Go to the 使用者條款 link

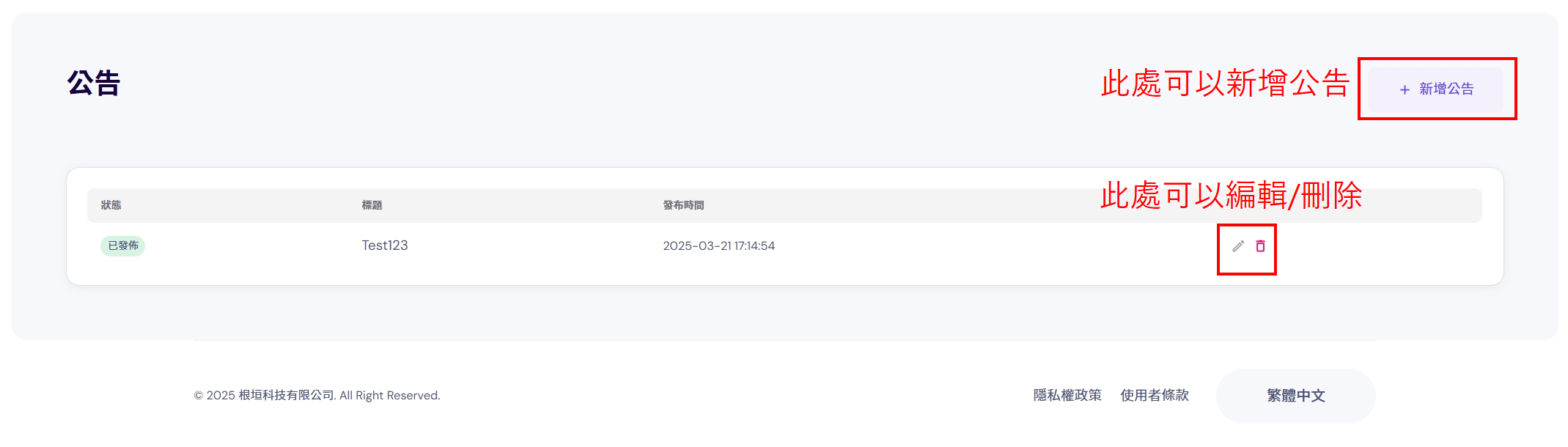coord(1155,396)
